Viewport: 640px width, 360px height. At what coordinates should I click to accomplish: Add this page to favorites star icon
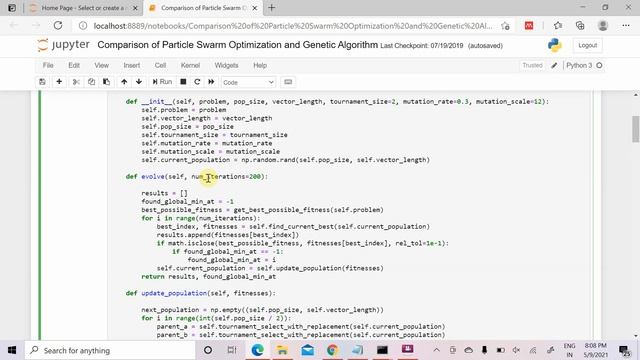505,26
